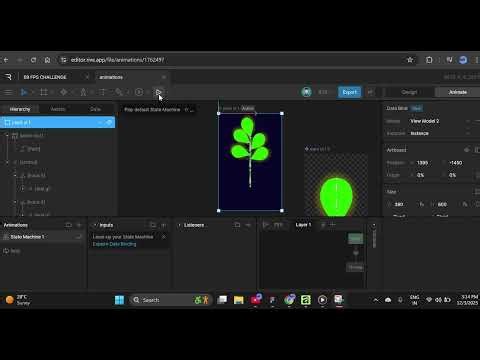Close the animations file tab
480x360 pixels.
[x=164, y=77]
